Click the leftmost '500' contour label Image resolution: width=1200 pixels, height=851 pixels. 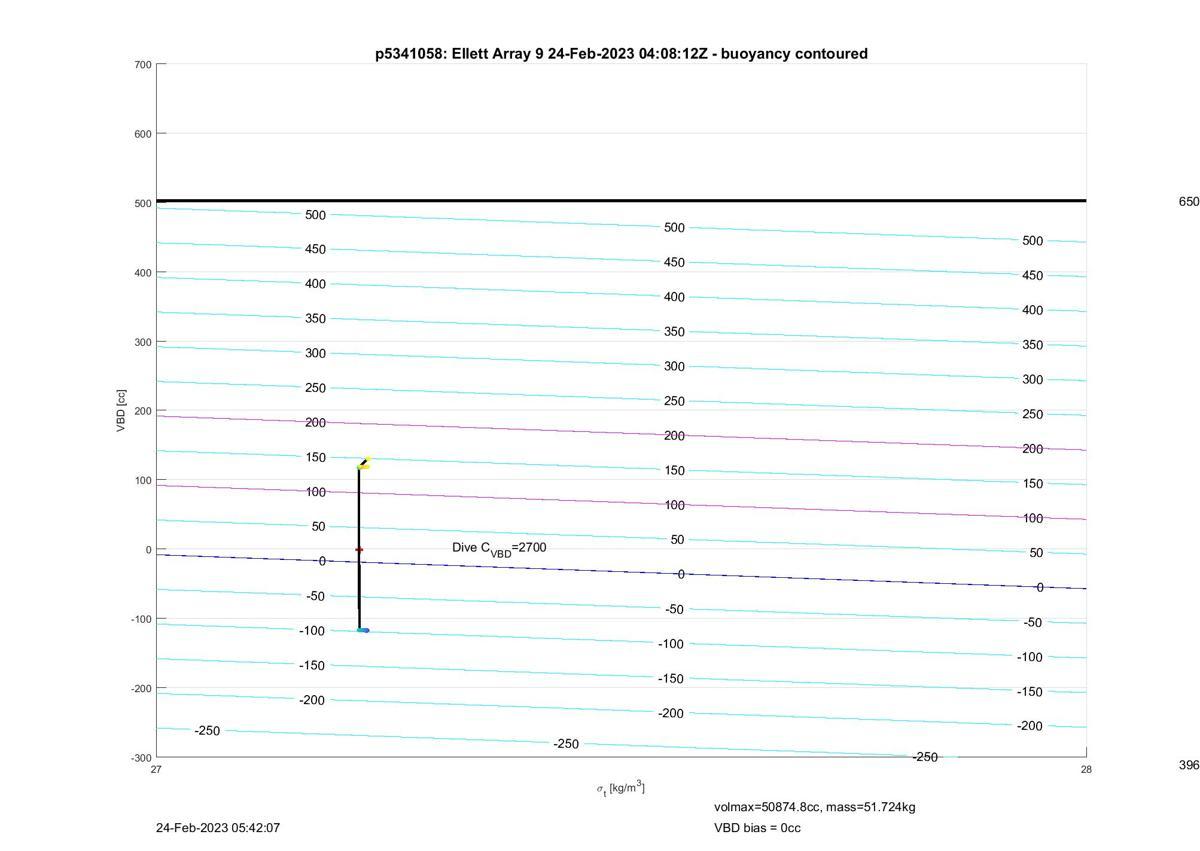(316, 215)
